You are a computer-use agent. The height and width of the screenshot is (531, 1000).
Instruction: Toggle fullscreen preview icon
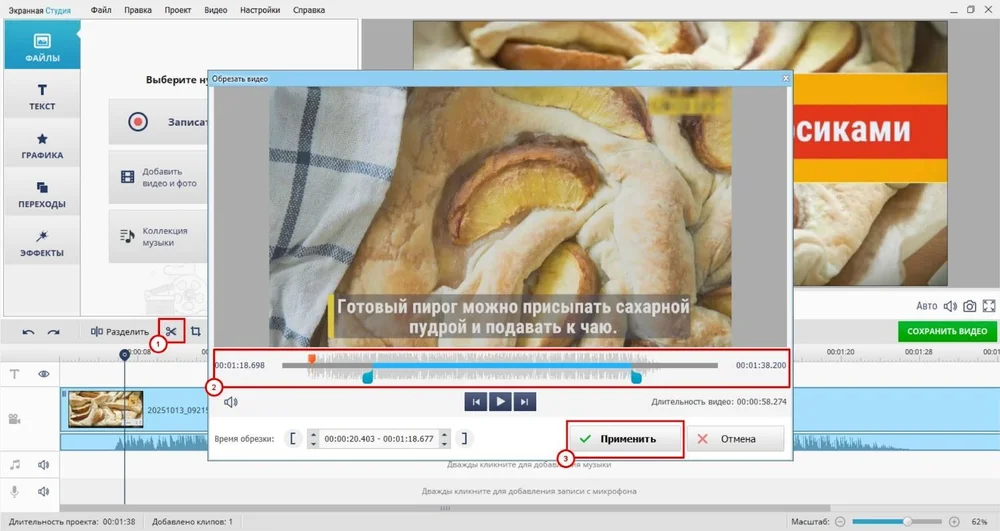989,306
